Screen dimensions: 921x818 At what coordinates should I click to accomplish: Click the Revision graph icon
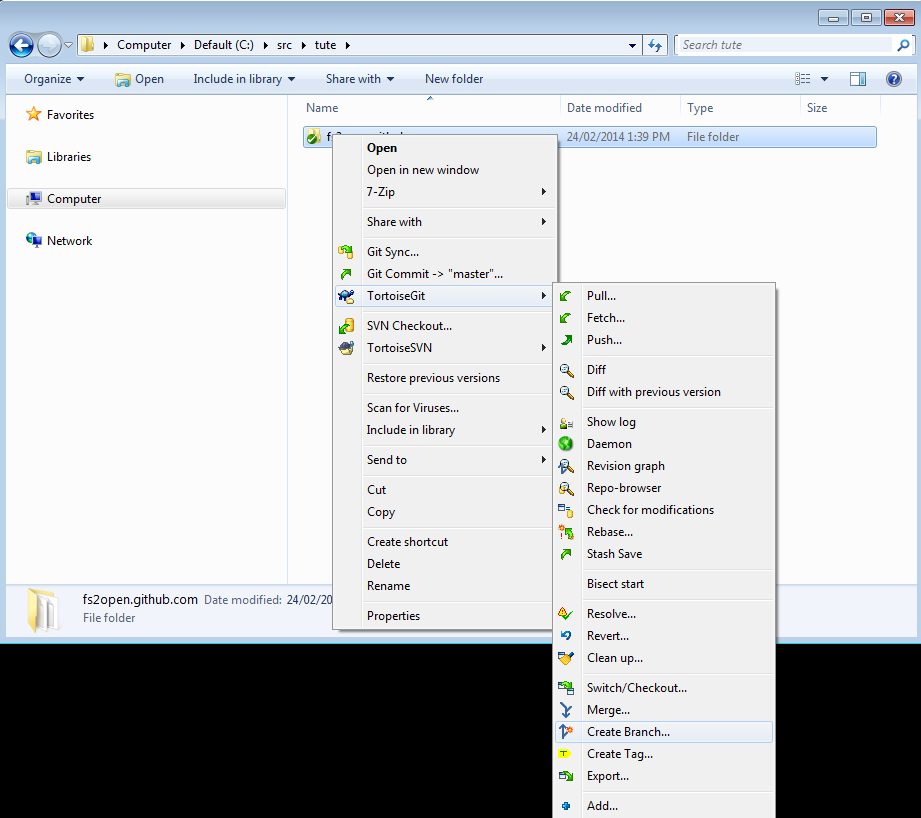pos(567,466)
